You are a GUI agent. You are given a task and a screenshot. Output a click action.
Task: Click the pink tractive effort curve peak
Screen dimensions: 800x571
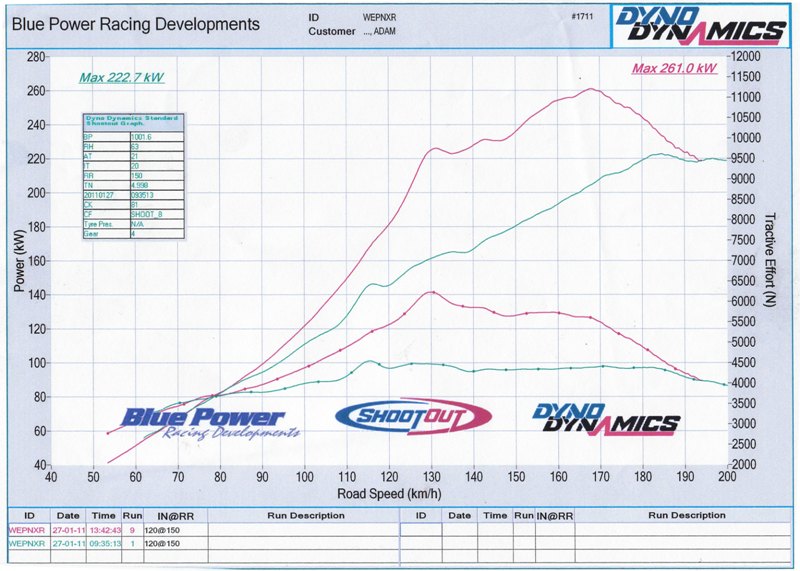point(432,292)
